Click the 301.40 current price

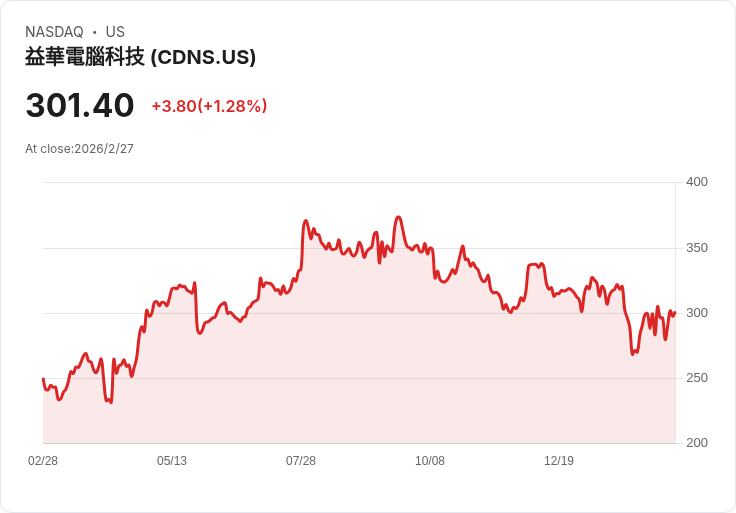pyautogui.click(x=80, y=105)
